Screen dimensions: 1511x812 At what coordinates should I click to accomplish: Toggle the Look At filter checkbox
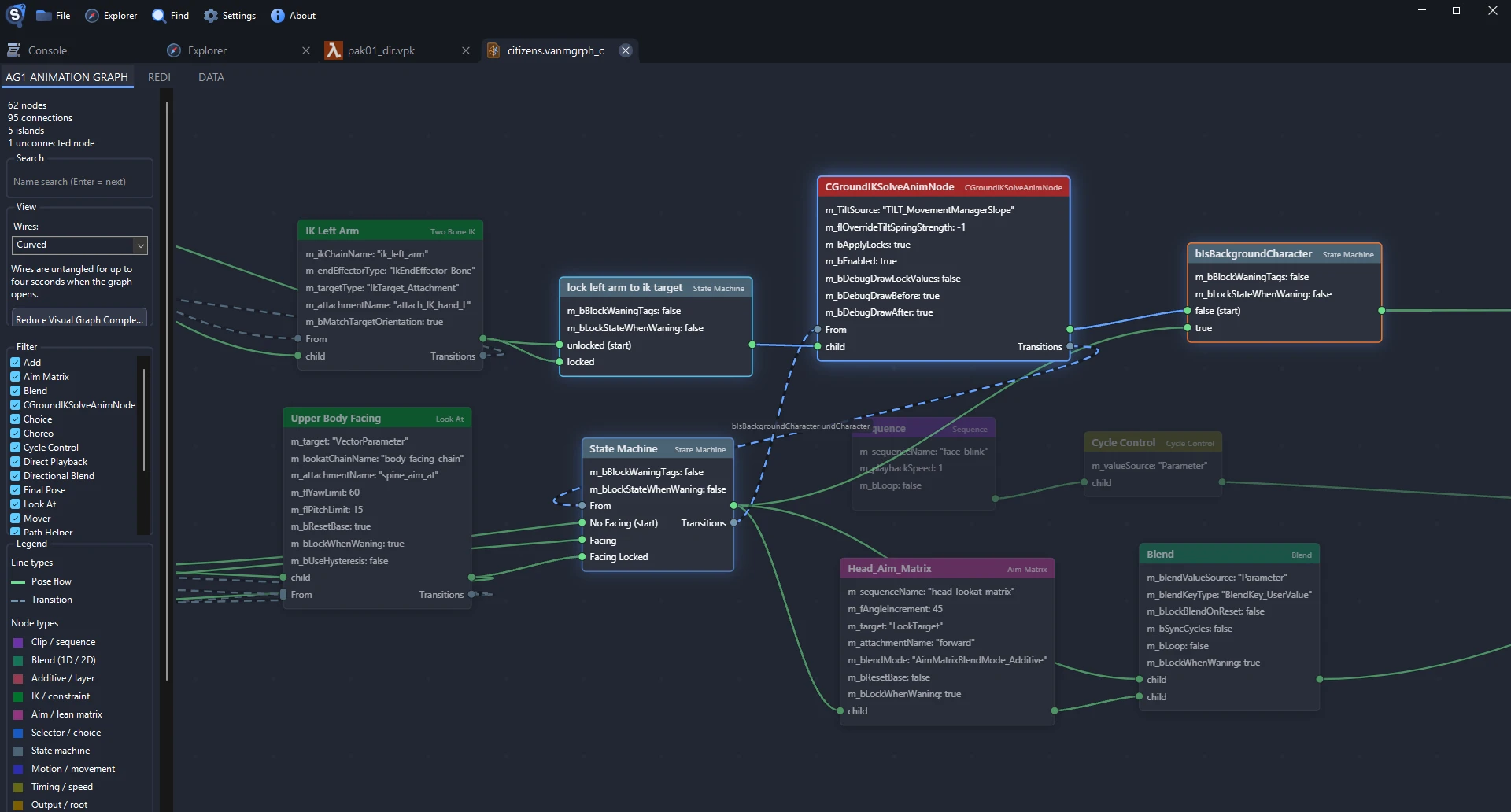pyautogui.click(x=16, y=504)
